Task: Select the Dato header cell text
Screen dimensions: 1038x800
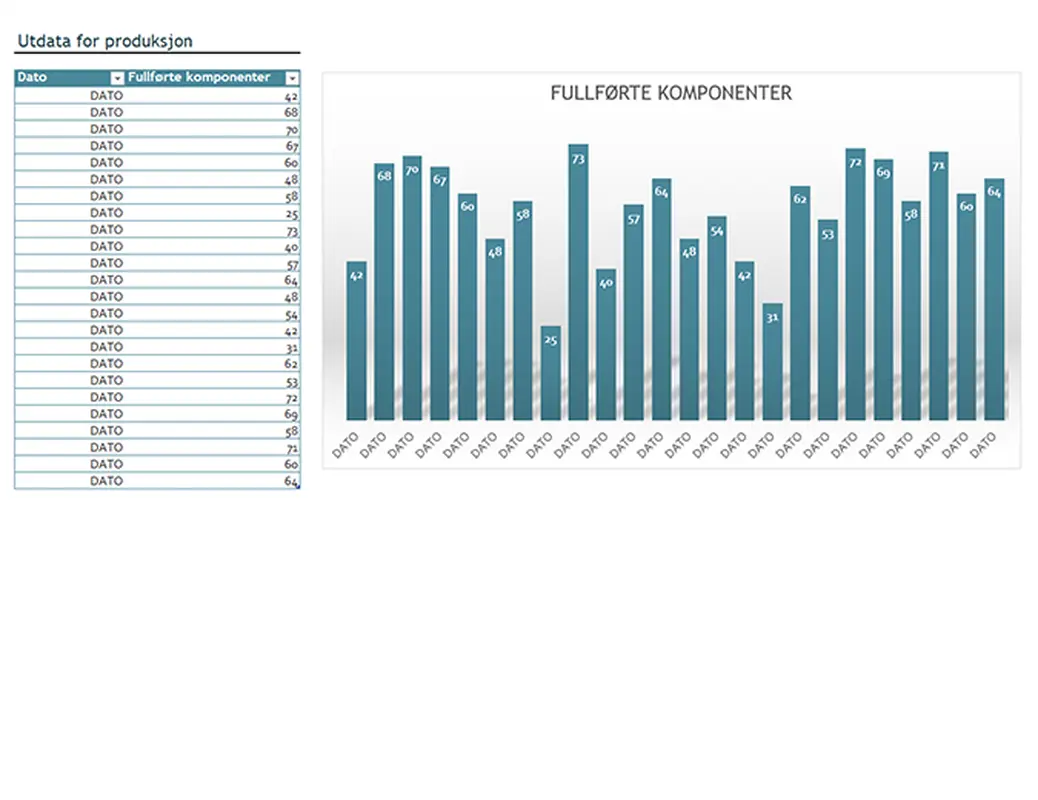Action: click(32, 77)
